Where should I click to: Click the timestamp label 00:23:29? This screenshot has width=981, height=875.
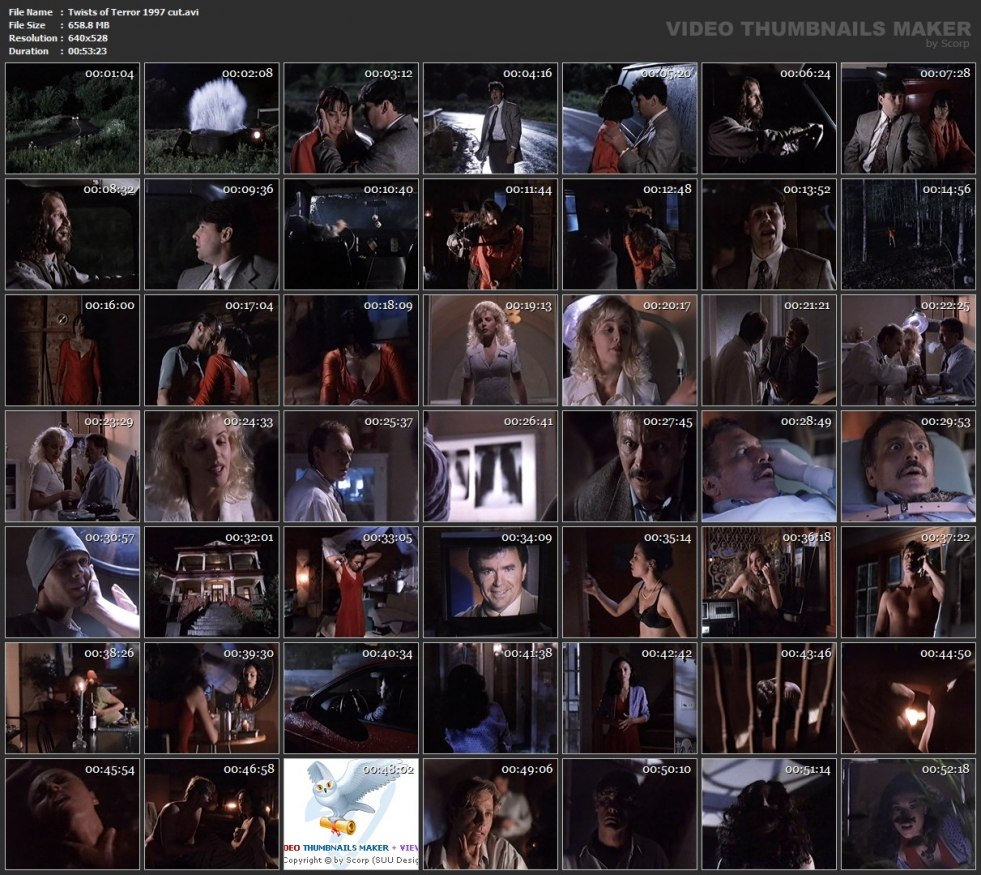(x=109, y=421)
